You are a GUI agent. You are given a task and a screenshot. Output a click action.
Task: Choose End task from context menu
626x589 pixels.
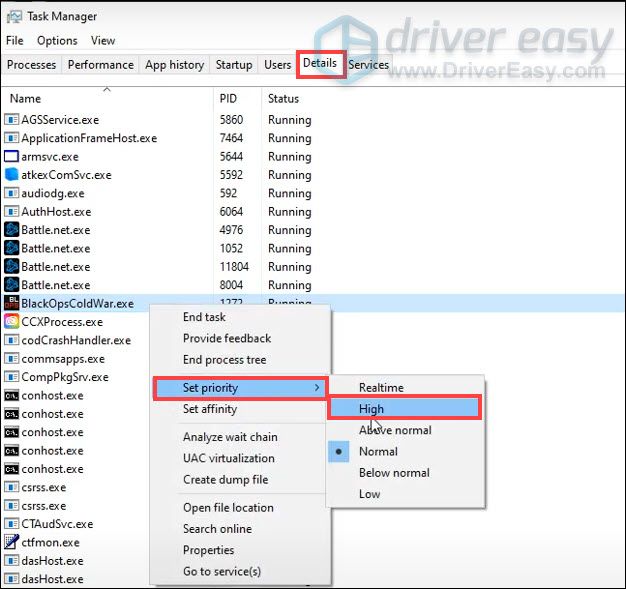tap(204, 317)
